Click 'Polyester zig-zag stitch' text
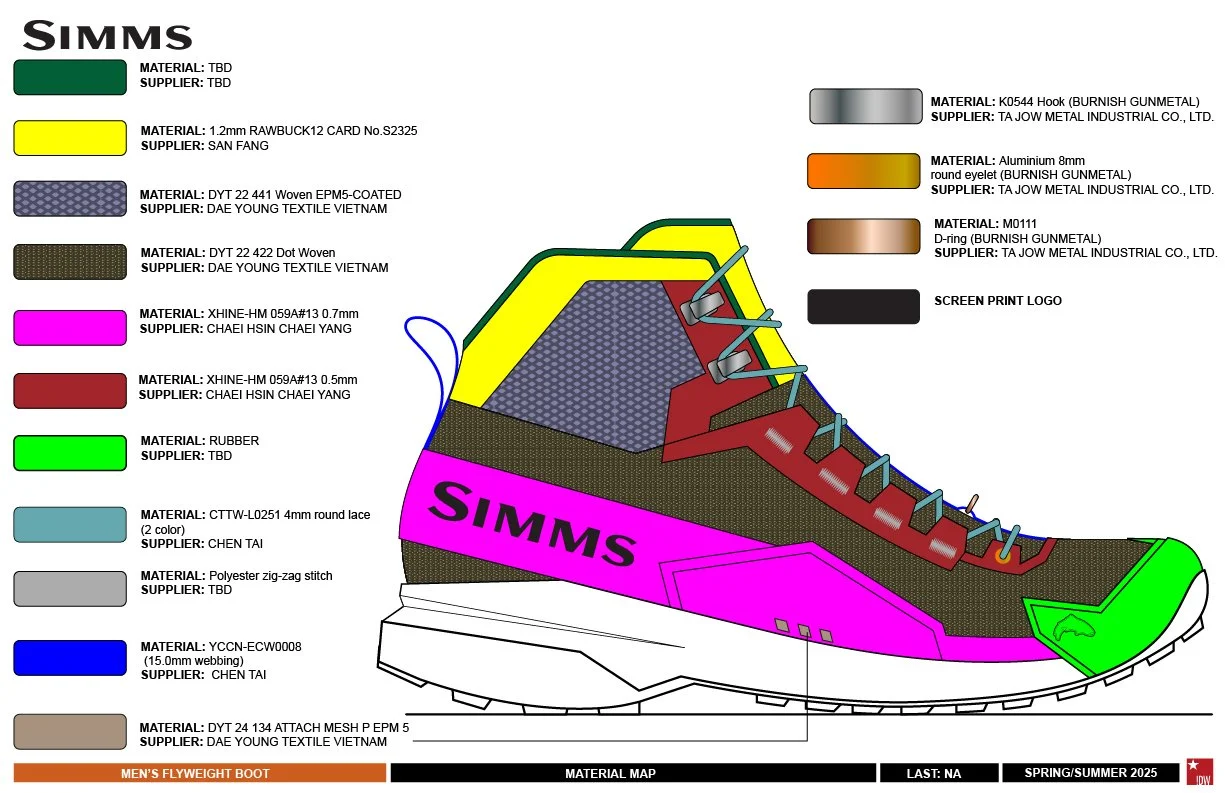Viewport: 1225px width, 793px height. pos(270,576)
